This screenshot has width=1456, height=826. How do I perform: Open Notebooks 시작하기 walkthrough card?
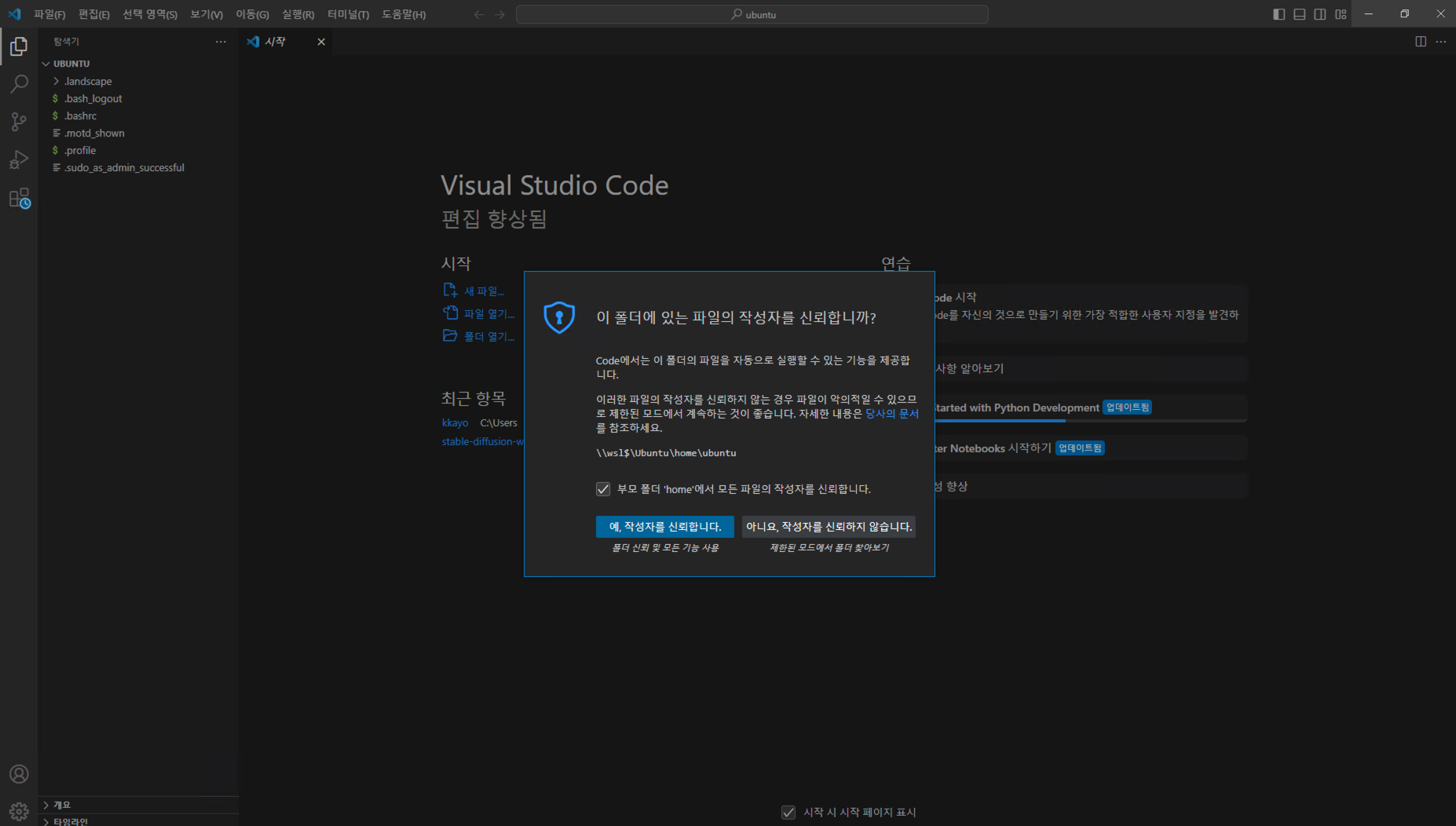click(1090, 448)
